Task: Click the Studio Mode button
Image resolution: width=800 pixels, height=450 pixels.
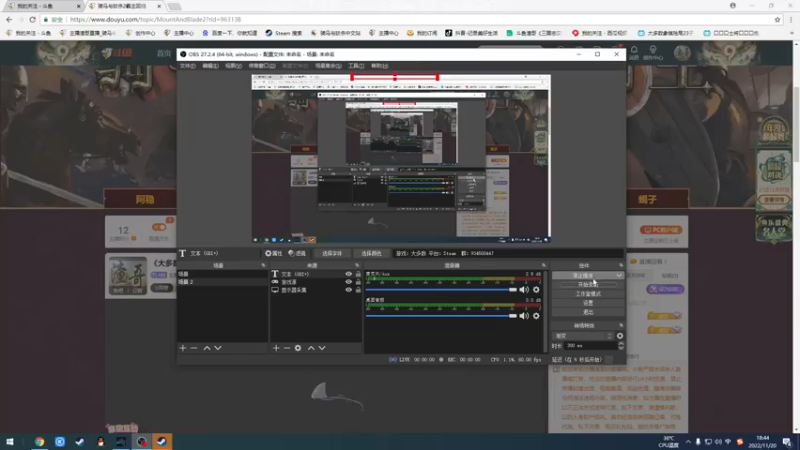Action: [x=588, y=294]
